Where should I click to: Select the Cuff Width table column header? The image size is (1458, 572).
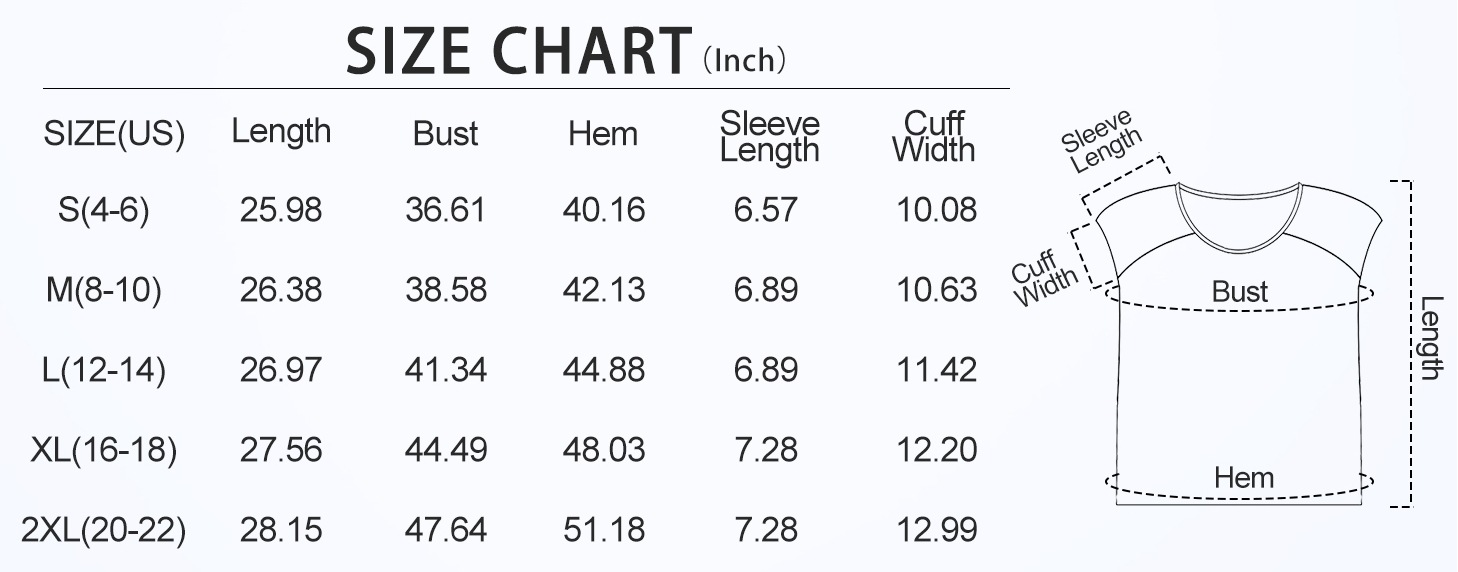pyautogui.click(x=933, y=137)
